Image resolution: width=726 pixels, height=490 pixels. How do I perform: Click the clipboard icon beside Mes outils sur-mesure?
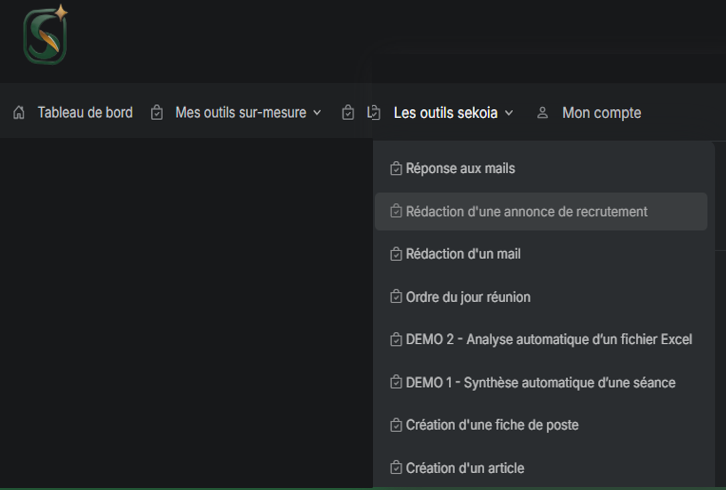(x=157, y=113)
